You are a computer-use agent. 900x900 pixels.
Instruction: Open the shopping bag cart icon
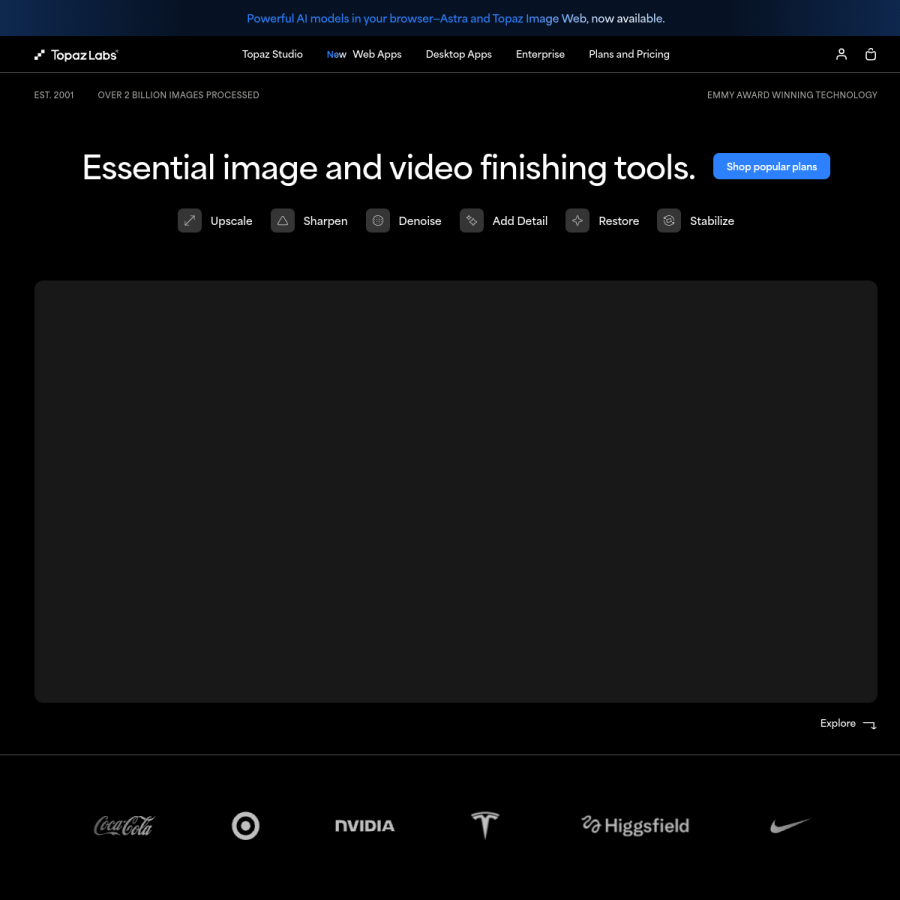coord(870,54)
